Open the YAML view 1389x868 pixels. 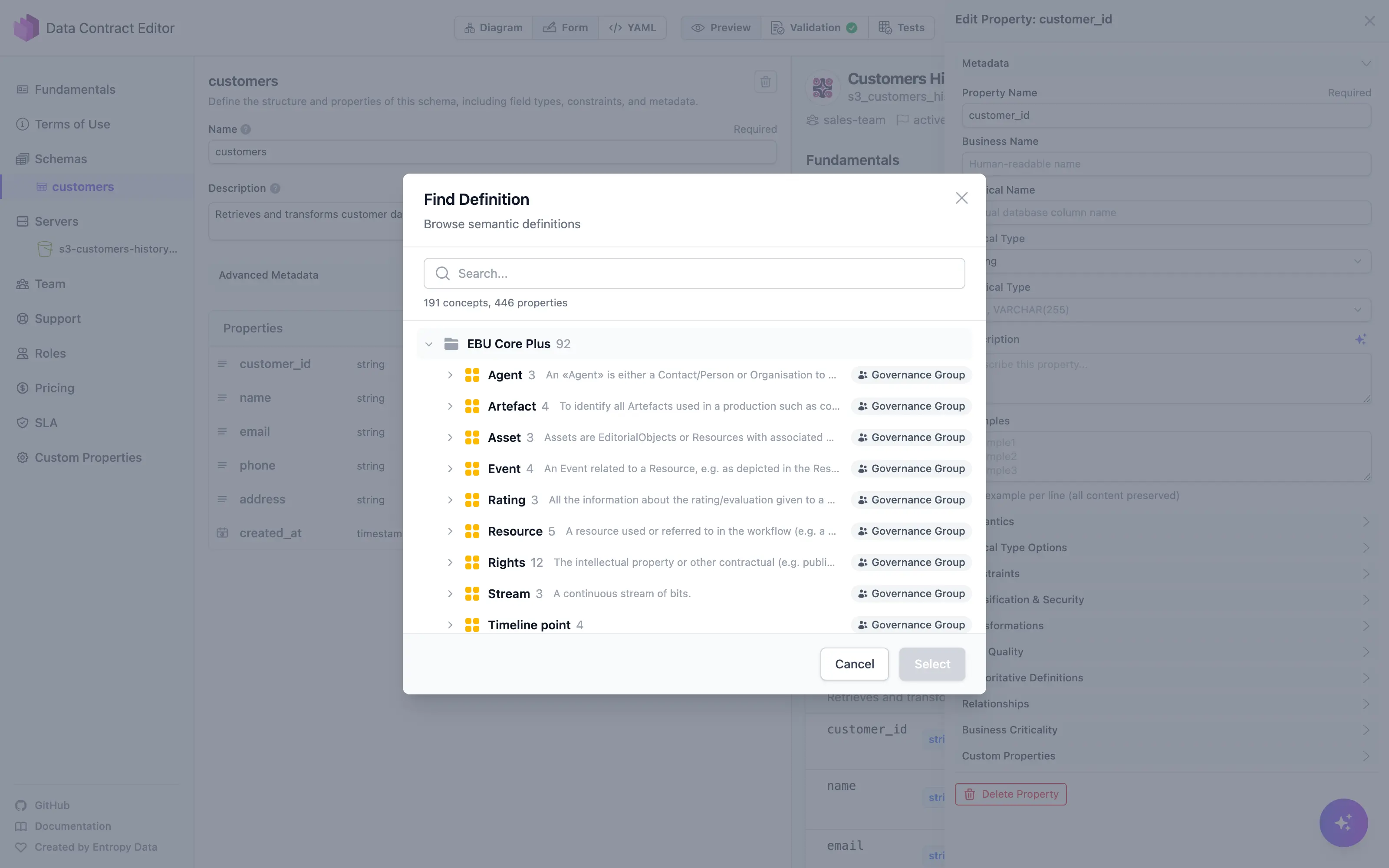pyautogui.click(x=632, y=27)
